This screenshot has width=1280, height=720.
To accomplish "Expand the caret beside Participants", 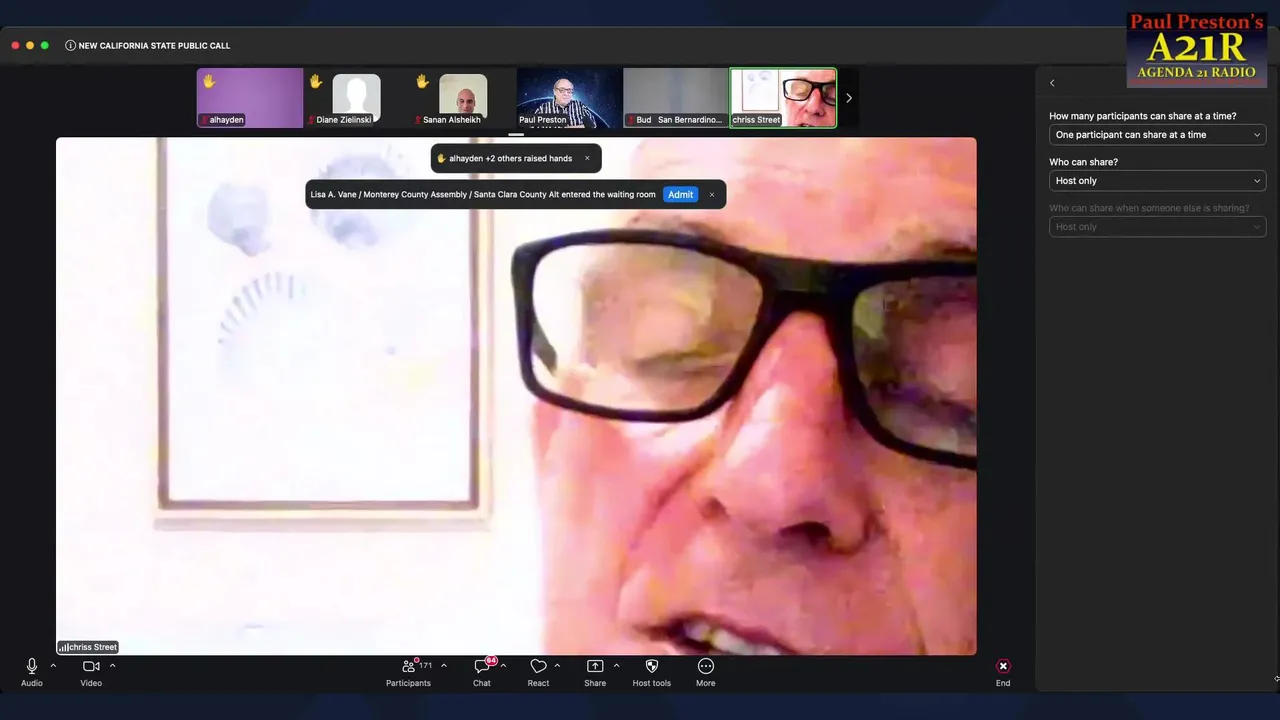I will pos(444,666).
